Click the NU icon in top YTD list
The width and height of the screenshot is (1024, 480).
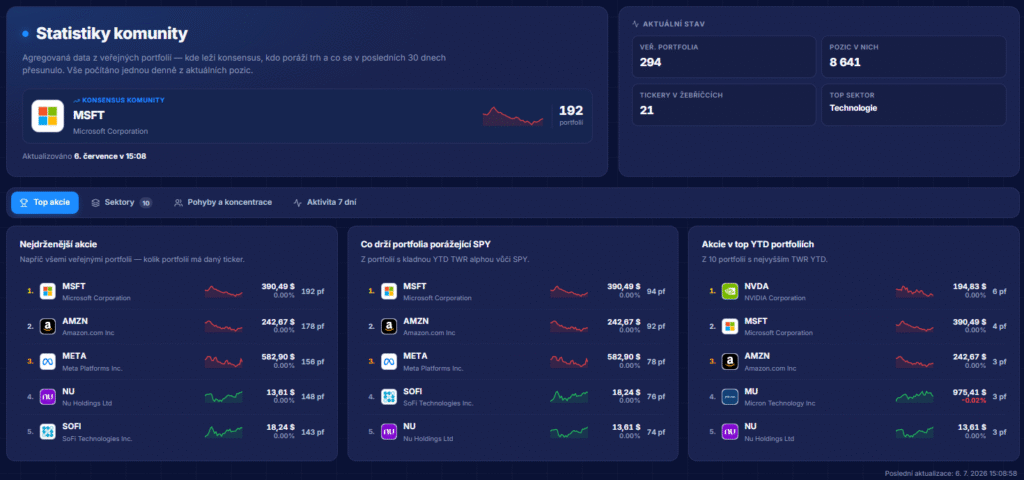[730, 432]
